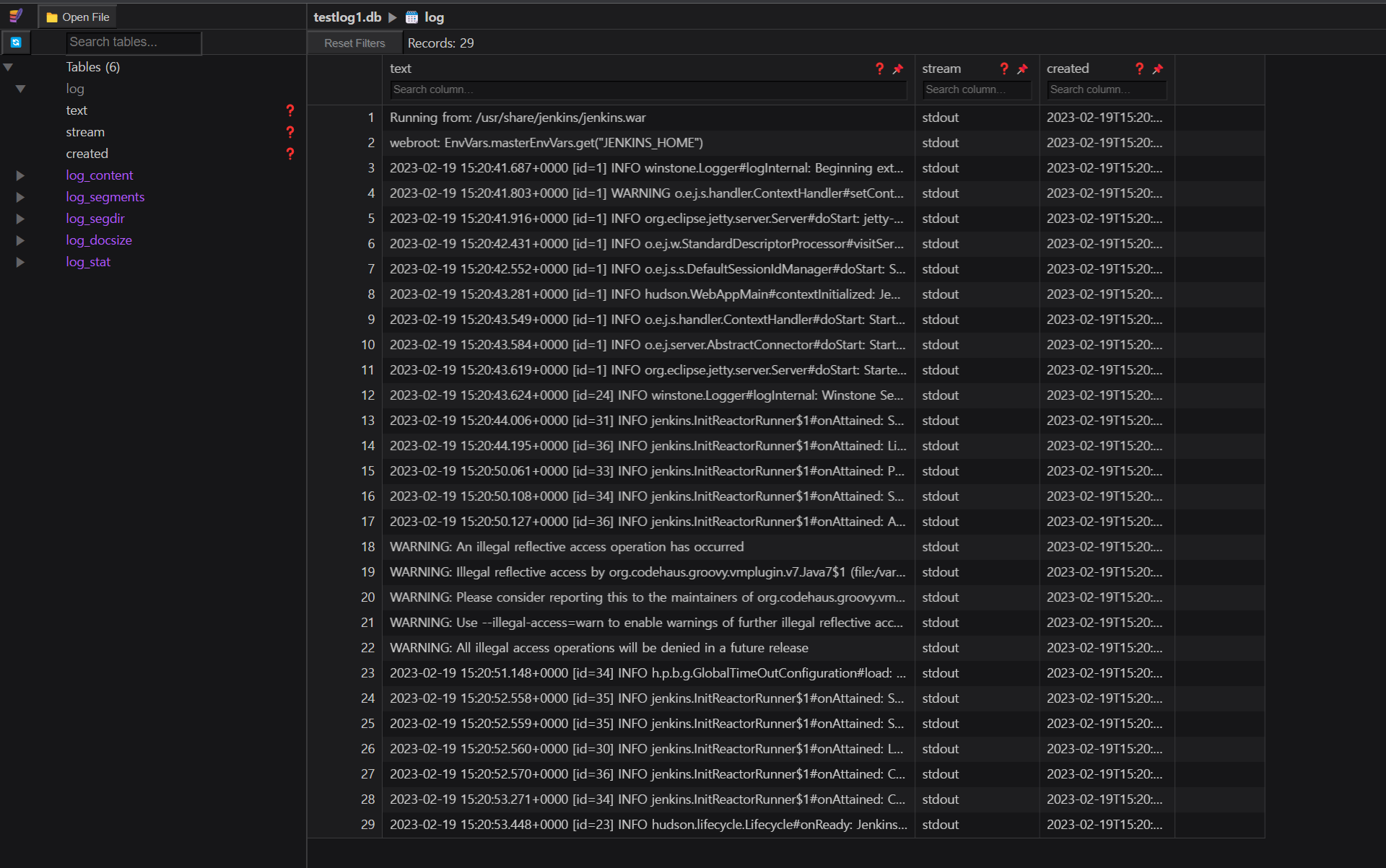This screenshot has width=1386, height=868.
Task: Open the log_segments table
Action: pyautogui.click(x=105, y=197)
